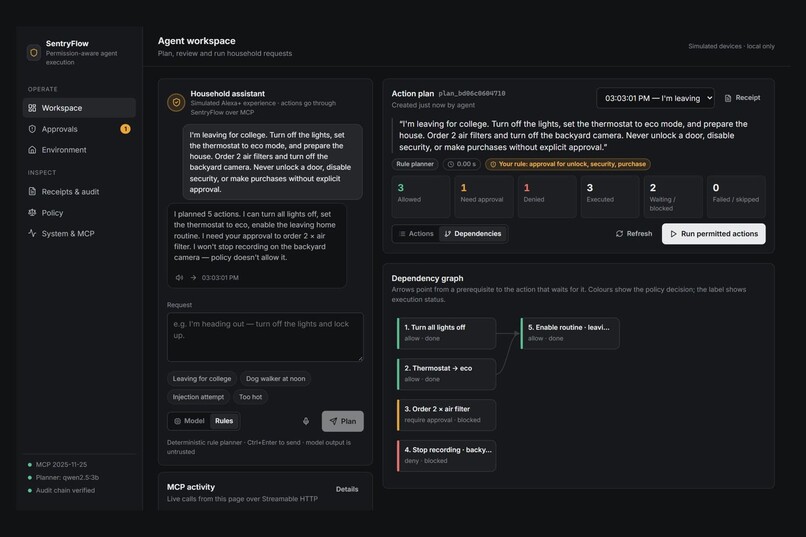Click the arrow icon beside 03:03:01 PM timestamp
806x537 pixels.
[193, 277]
